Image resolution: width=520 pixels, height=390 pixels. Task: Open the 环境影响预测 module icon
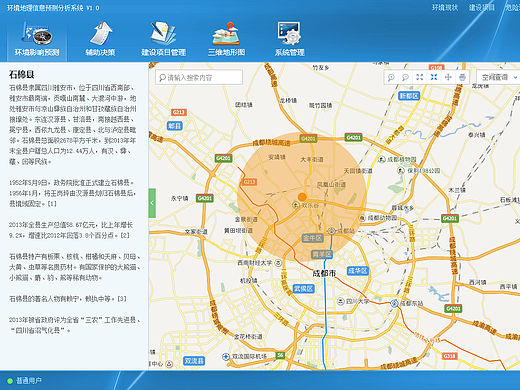tap(37, 33)
